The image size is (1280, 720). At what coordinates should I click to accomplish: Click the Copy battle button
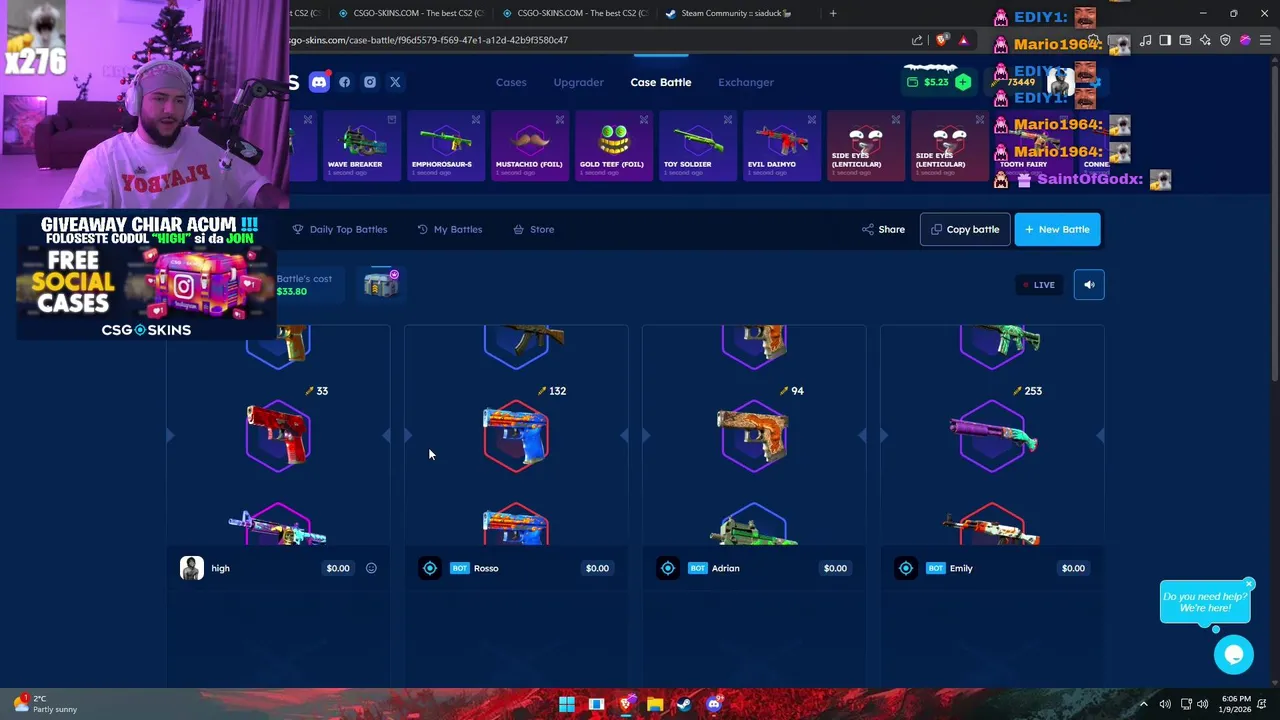click(965, 229)
